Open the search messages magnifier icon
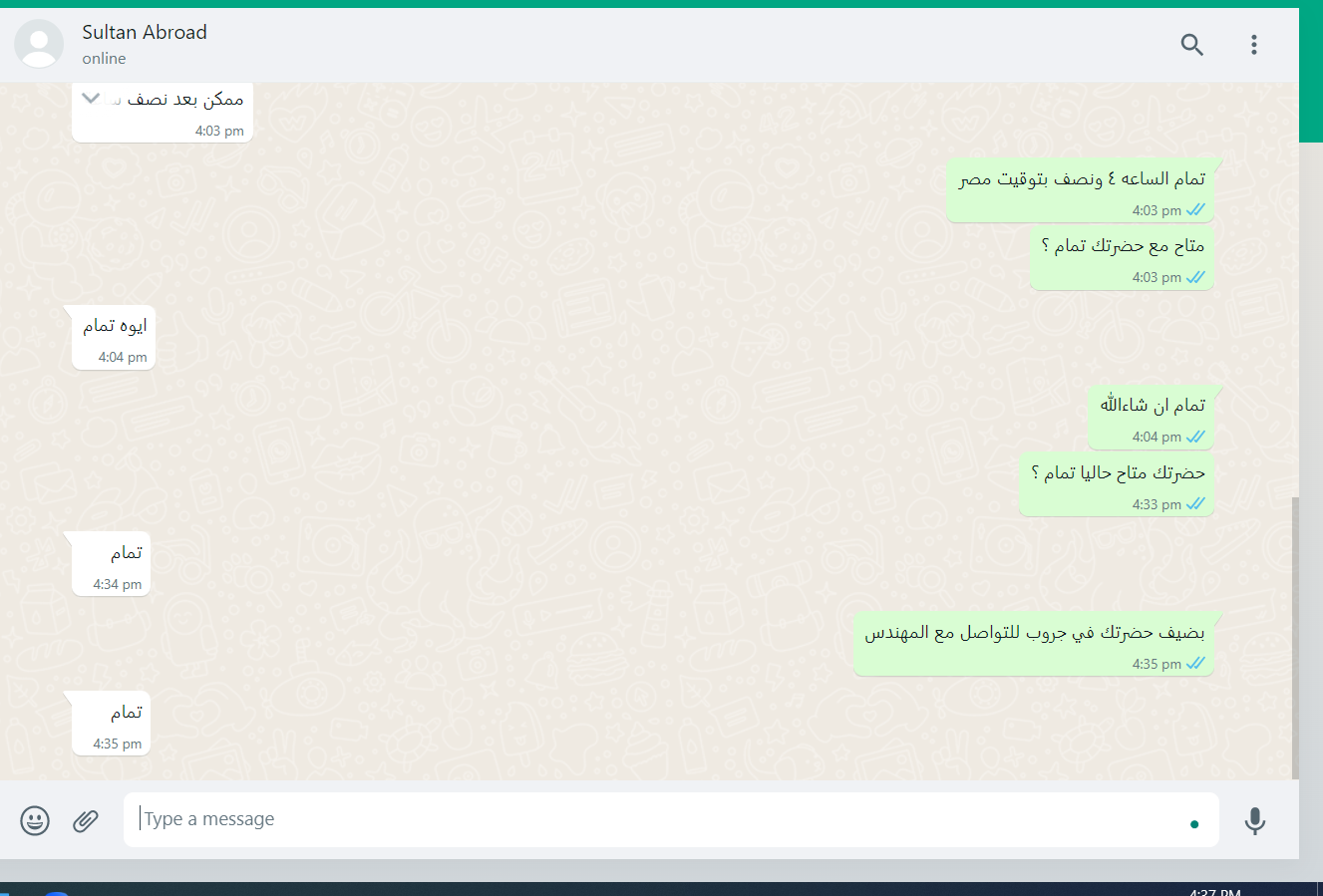The image size is (1323, 896). [1192, 44]
